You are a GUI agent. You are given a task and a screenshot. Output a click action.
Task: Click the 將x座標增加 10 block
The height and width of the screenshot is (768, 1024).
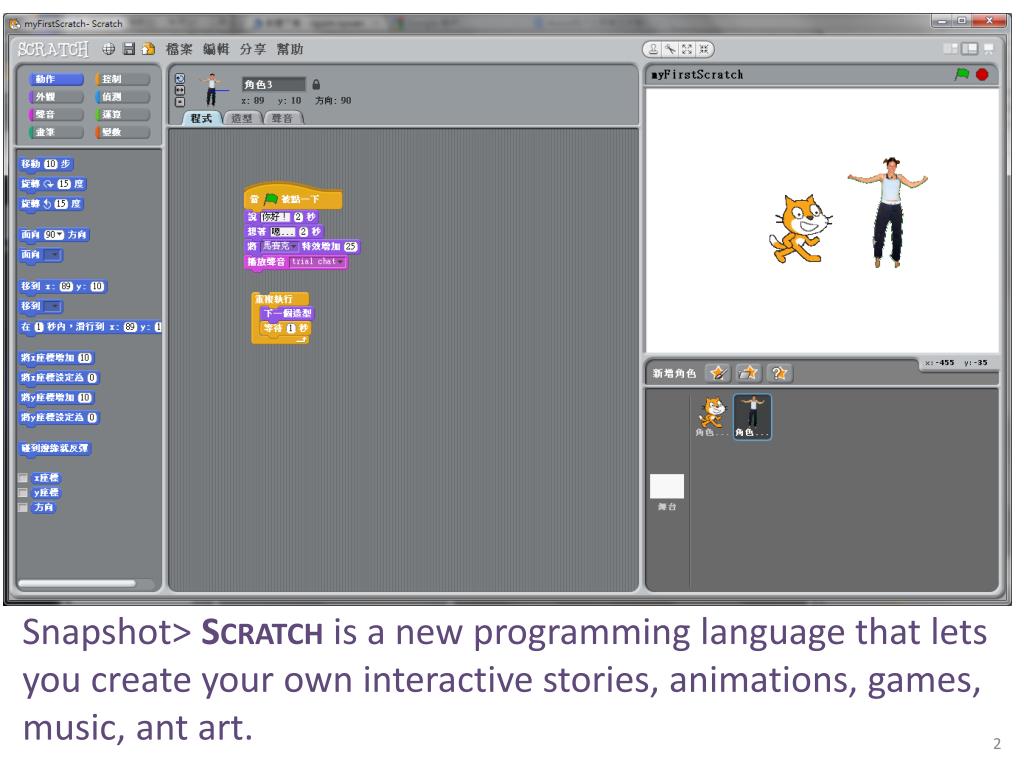56,358
